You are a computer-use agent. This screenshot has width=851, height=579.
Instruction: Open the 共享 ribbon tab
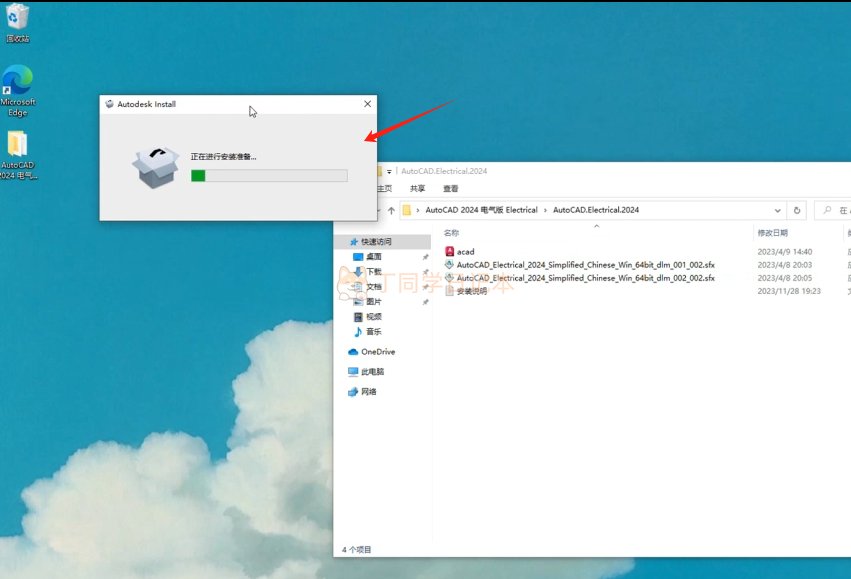coord(417,188)
